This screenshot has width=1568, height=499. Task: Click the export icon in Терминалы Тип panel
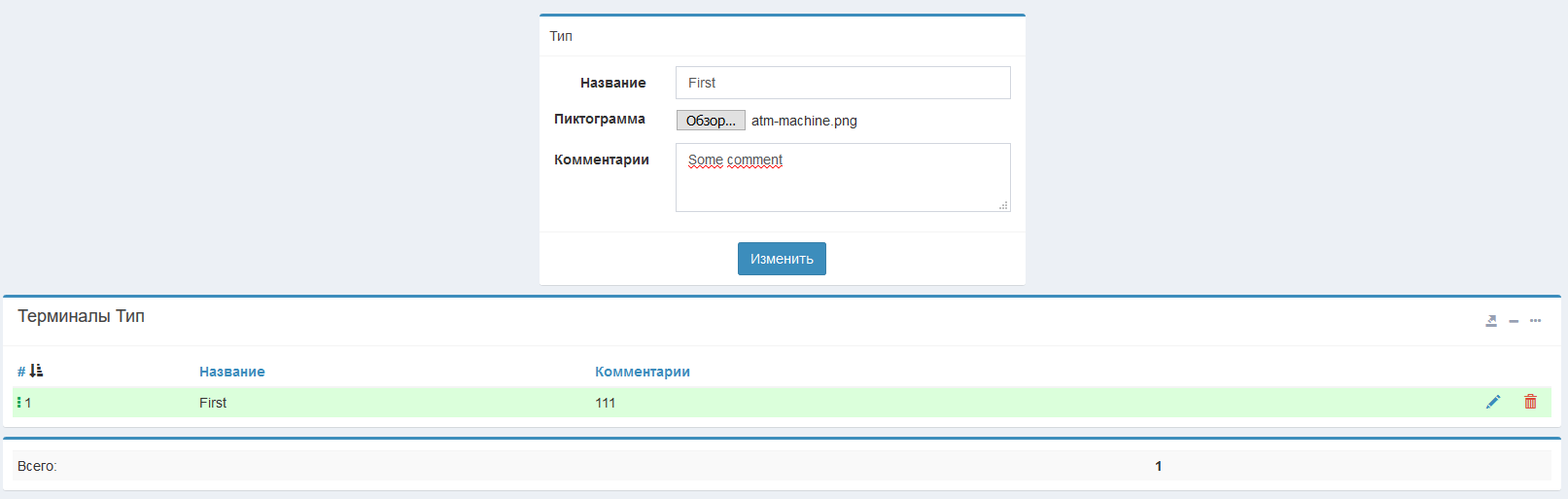click(1491, 321)
